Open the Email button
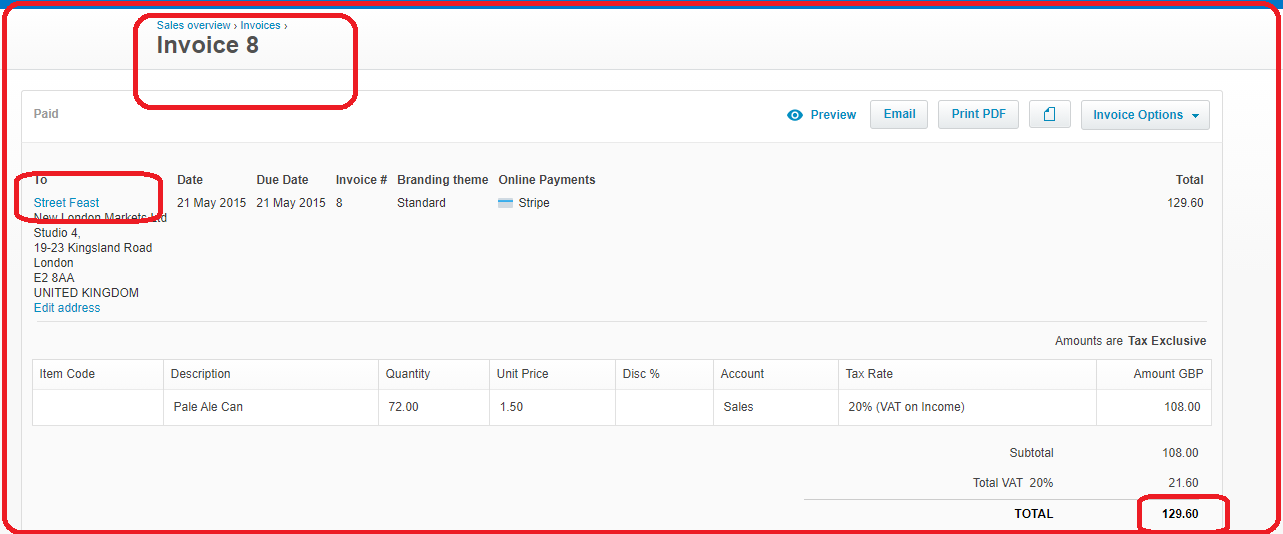Image resolution: width=1283 pixels, height=534 pixels. (x=899, y=115)
